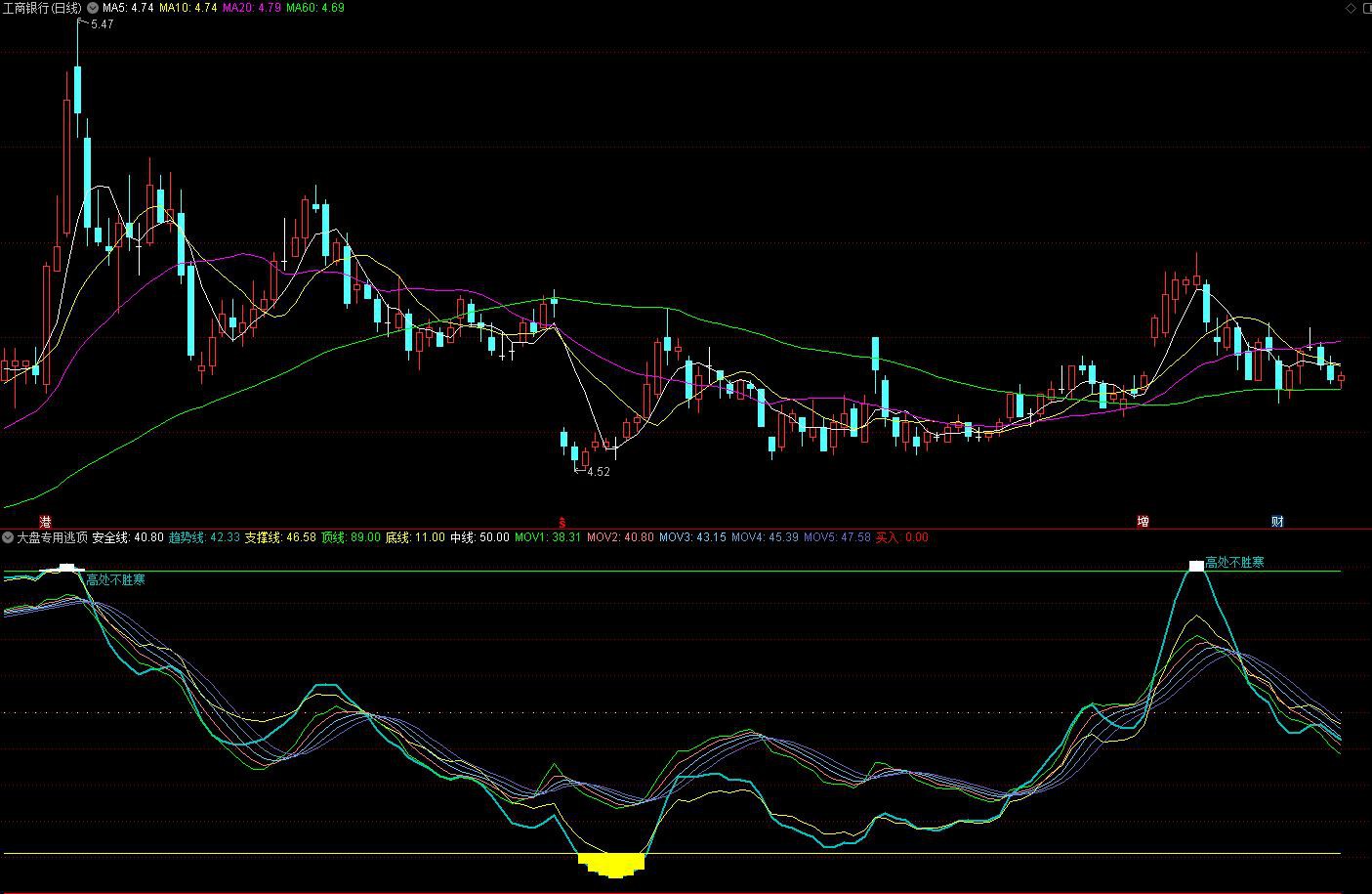The height and width of the screenshot is (894, 1372).
Task: Select the 中线: 50.00 indicator value
Action: (479, 537)
